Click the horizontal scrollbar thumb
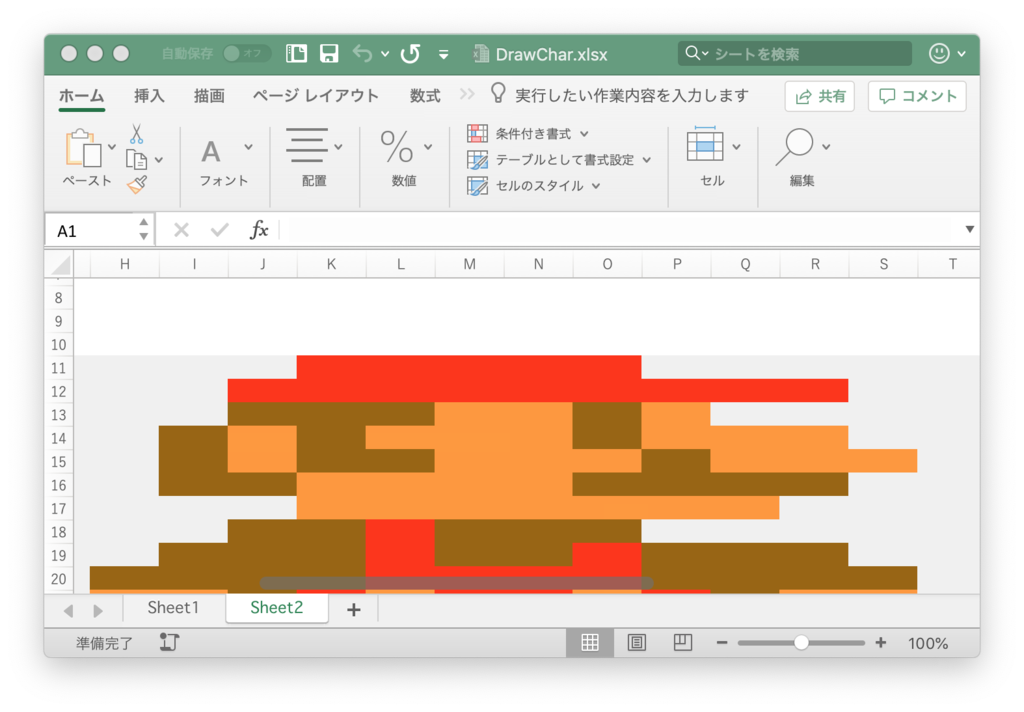The height and width of the screenshot is (712, 1024). [456, 583]
